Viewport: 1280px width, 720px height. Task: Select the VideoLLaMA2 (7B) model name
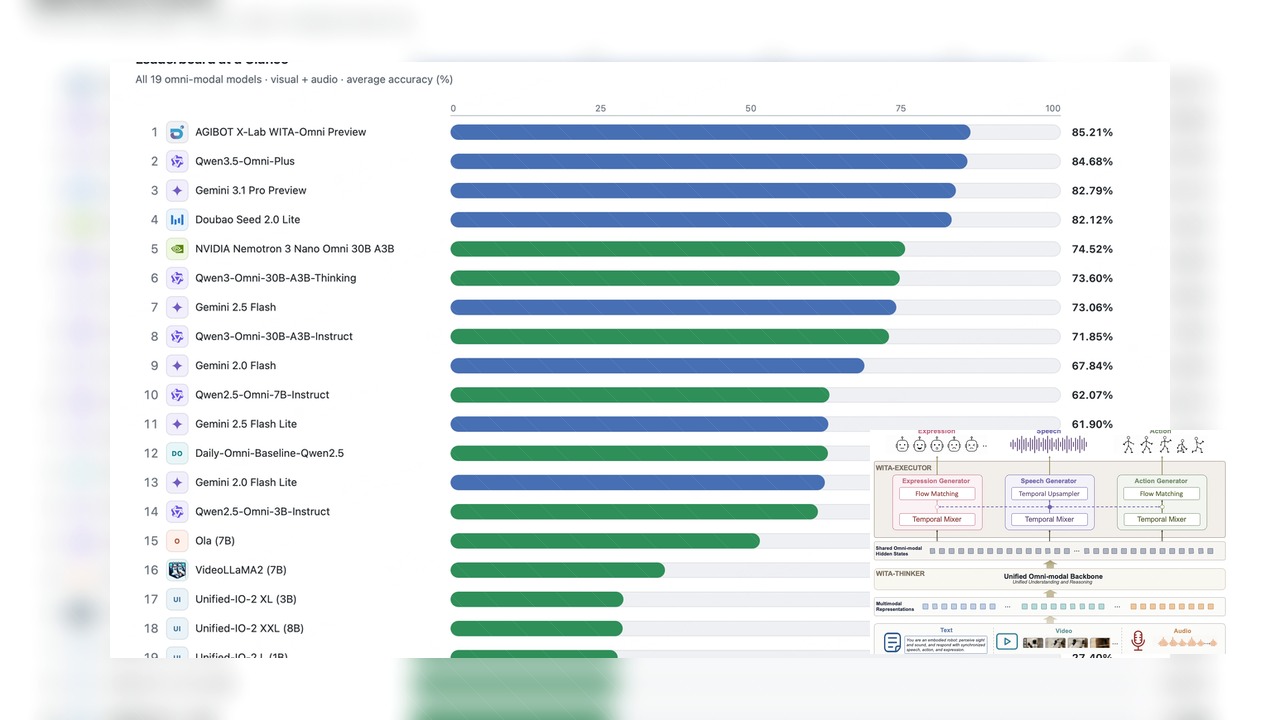pyautogui.click(x=241, y=570)
